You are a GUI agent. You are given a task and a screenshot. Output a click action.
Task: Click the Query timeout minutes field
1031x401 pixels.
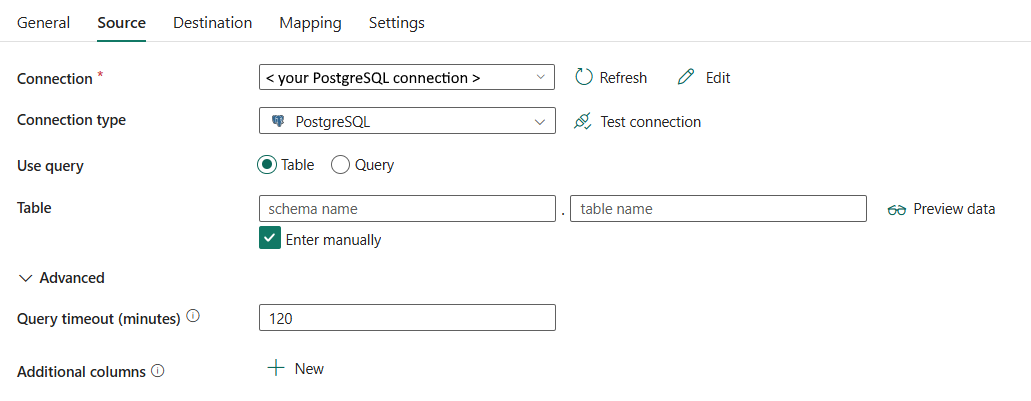(x=406, y=318)
